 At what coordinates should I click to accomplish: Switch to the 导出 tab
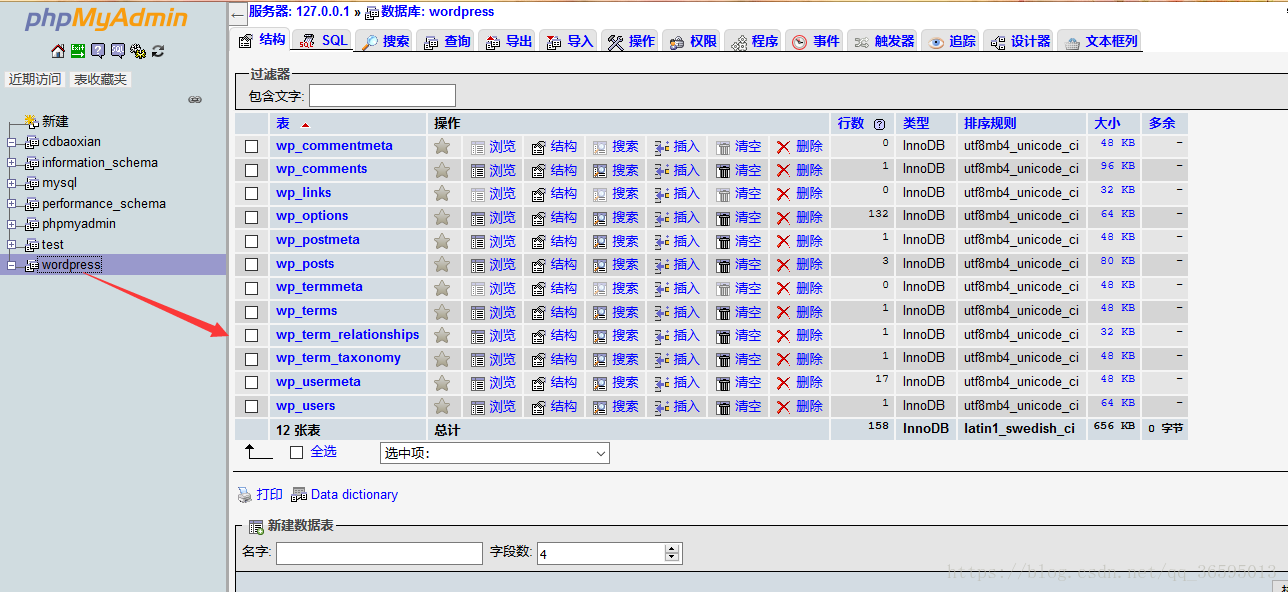[508, 41]
